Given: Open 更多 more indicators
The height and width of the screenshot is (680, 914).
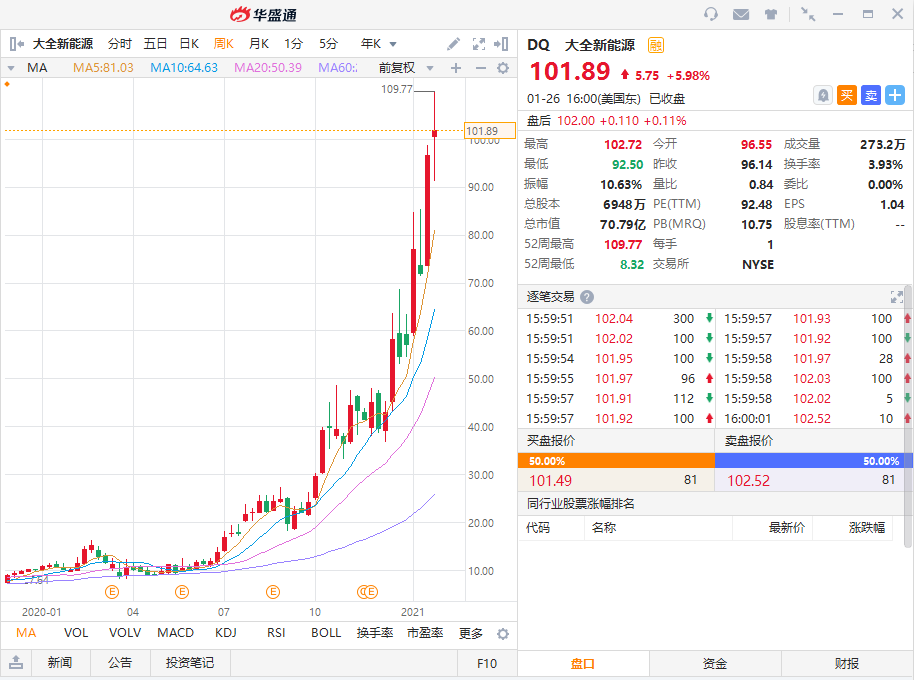Looking at the screenshot, I should pyautogui.click(x=470, y=633).
